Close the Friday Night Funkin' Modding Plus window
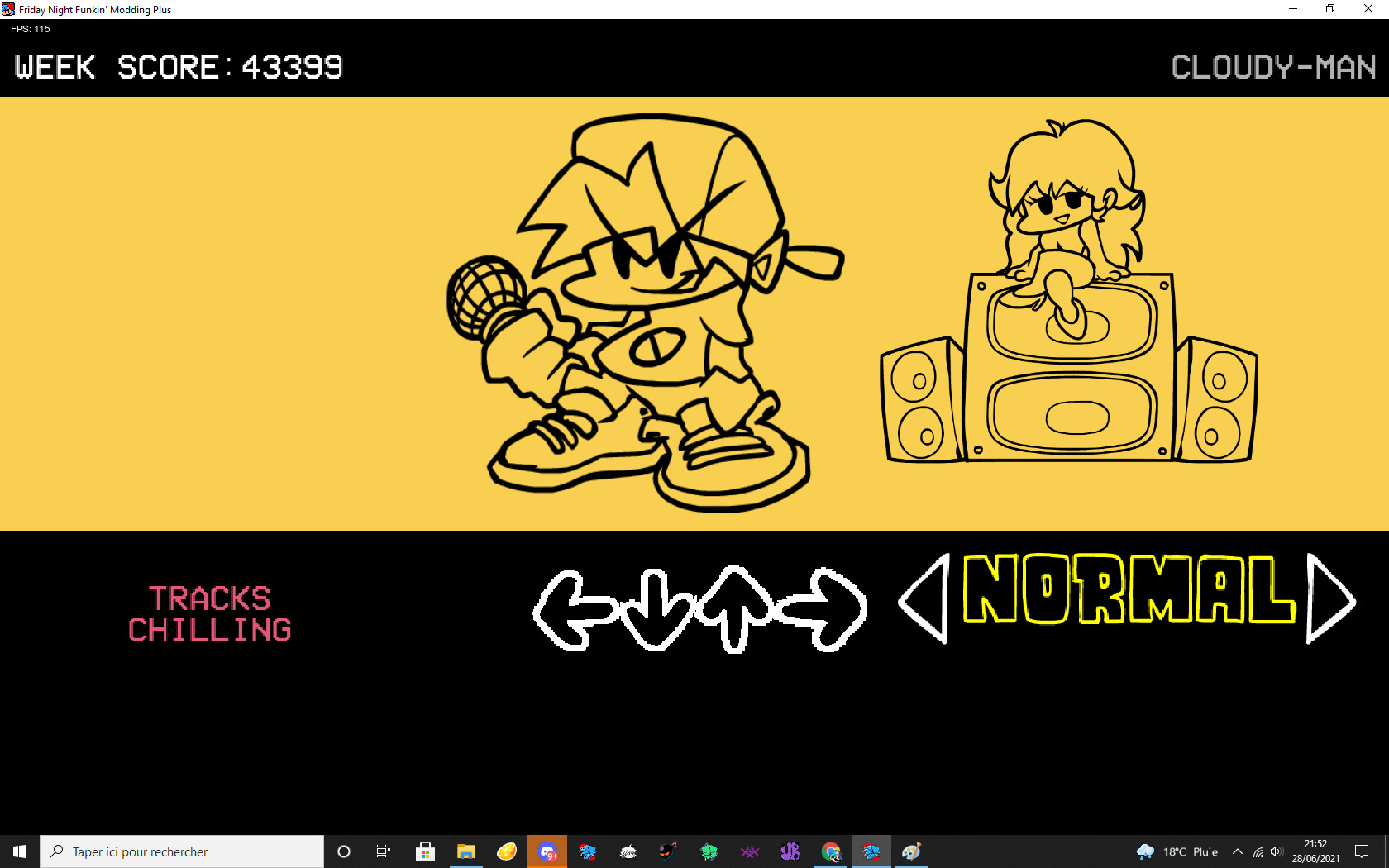Viewport: 1389px width, 868px height. (x=1368, y=9)
